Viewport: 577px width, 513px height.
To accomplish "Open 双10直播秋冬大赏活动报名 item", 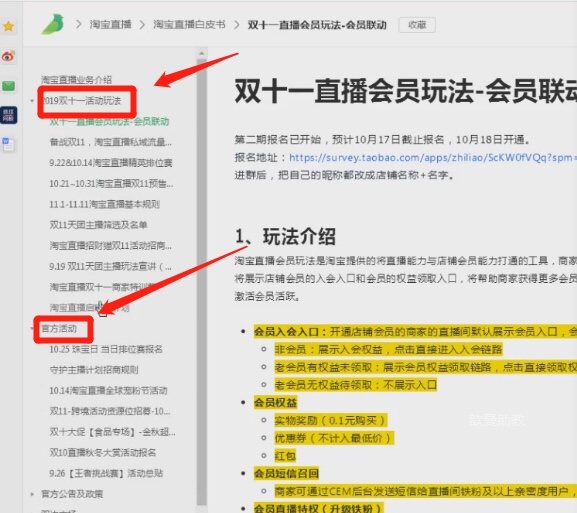I will [x=103, y=452].
